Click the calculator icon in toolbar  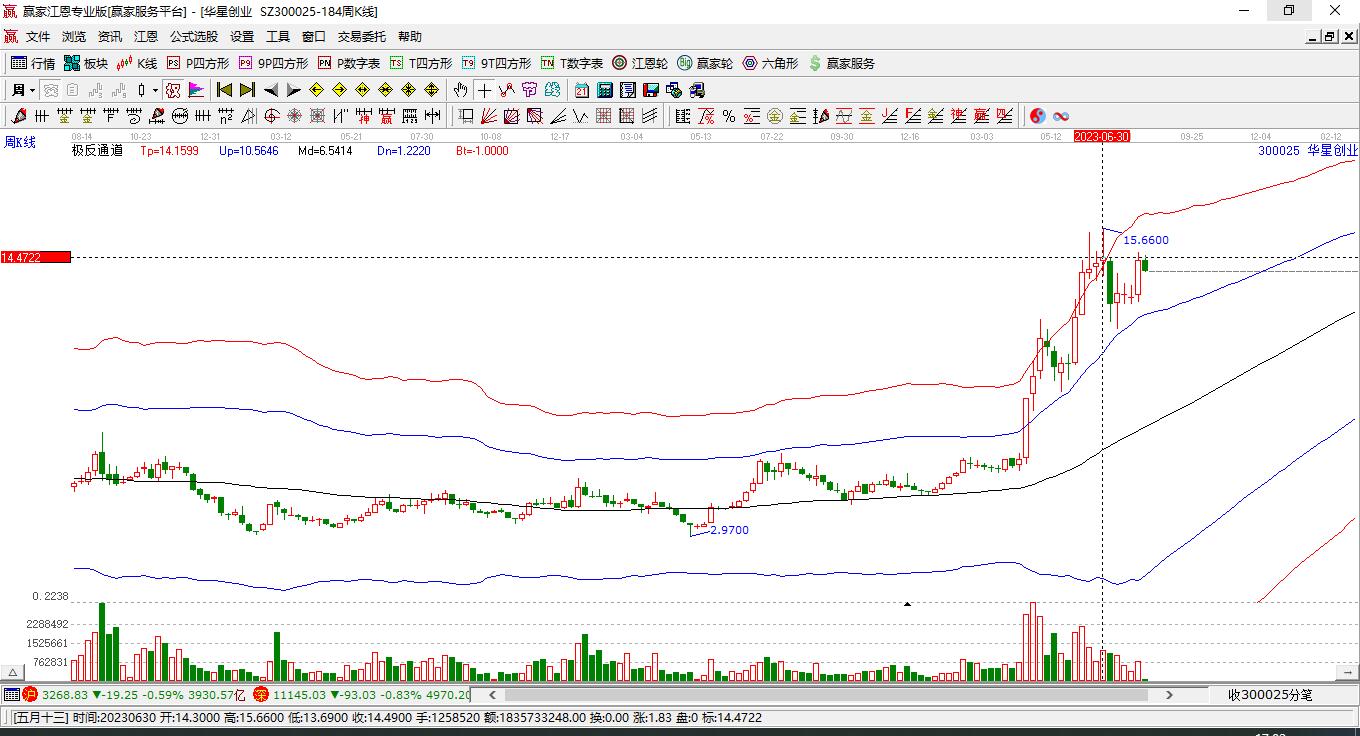coord(604,90)
